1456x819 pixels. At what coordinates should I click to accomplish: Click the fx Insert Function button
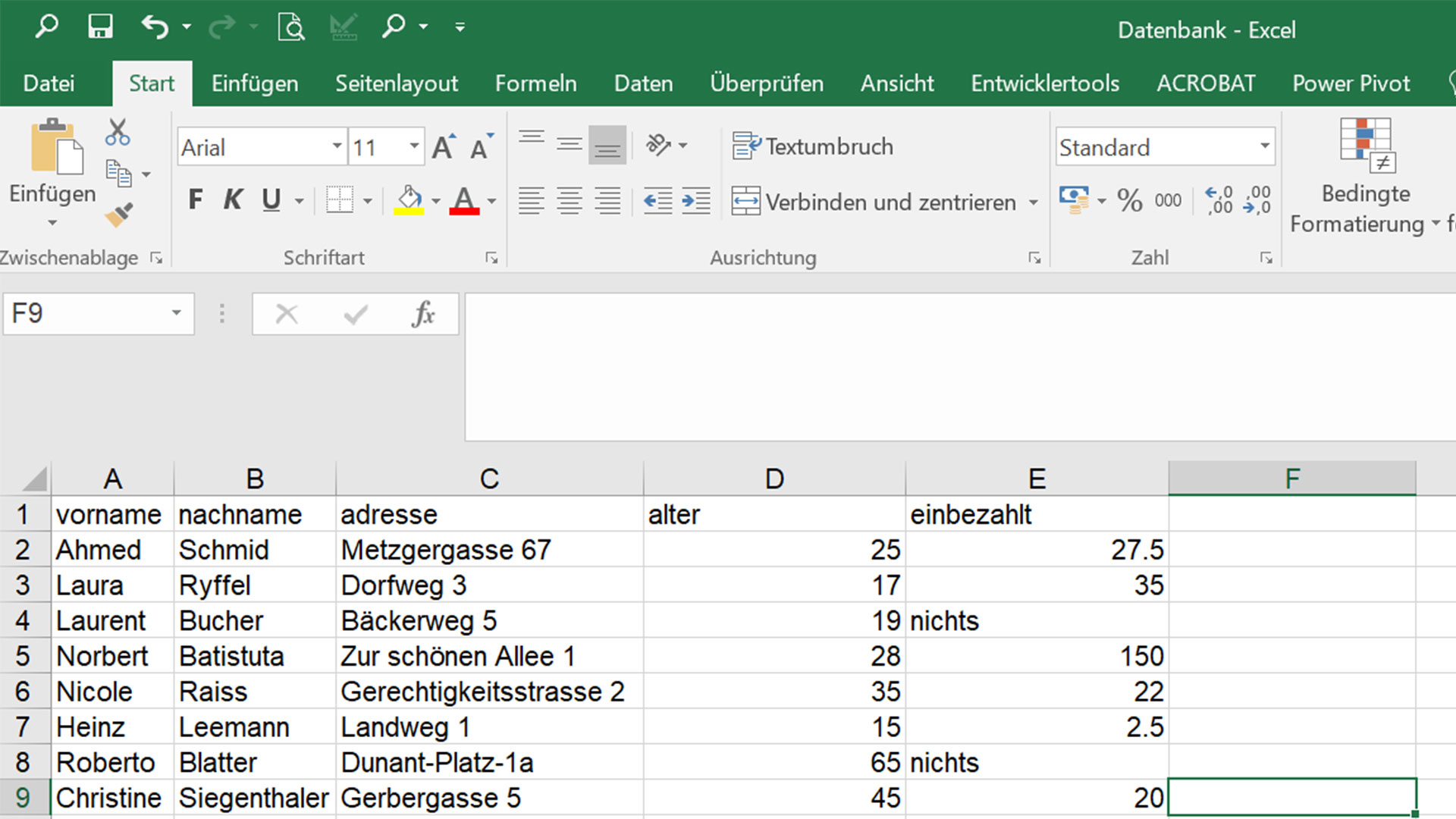tap(425, 313)
